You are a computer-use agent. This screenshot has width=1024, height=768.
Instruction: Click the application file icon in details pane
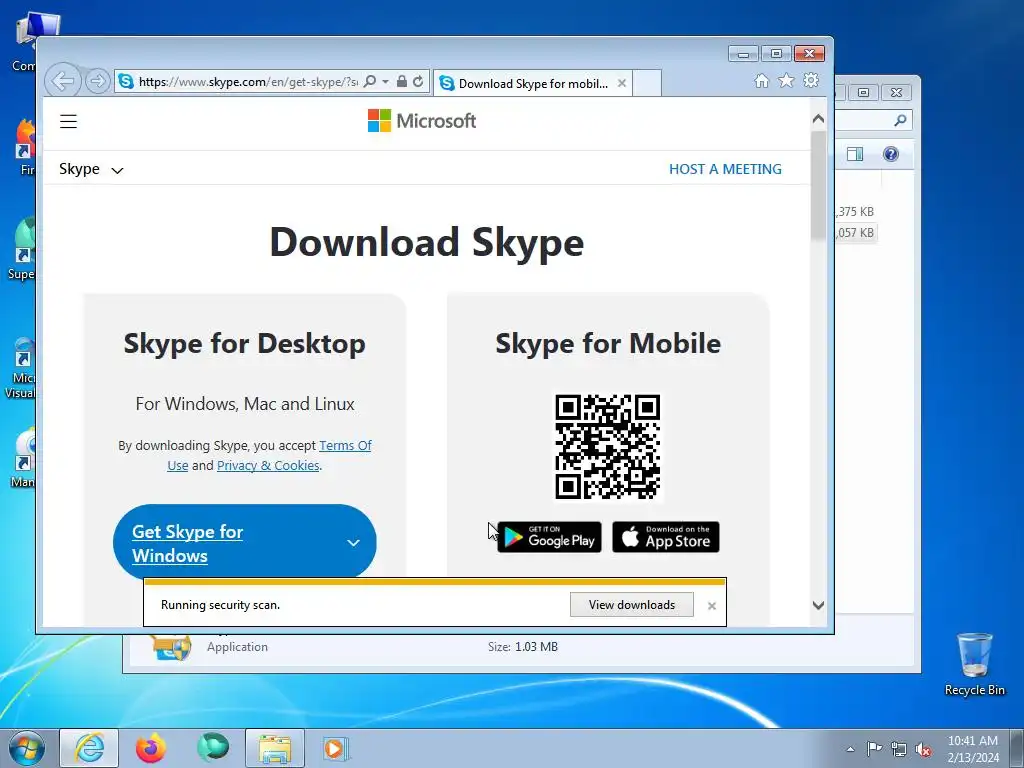(x=172, y=647)
